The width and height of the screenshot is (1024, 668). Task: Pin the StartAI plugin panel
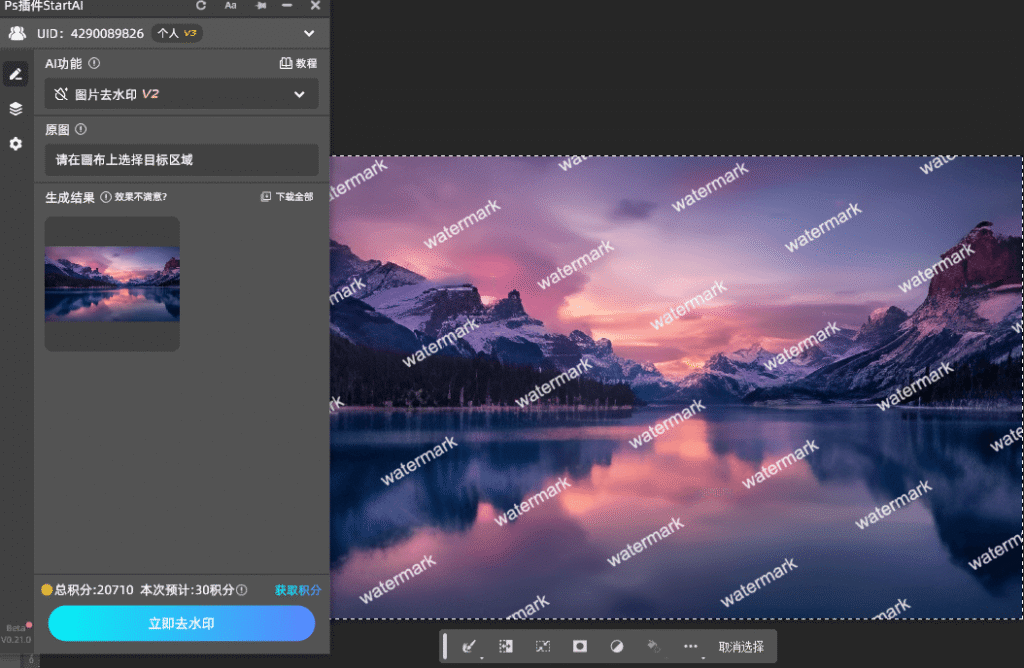[260, 6]
